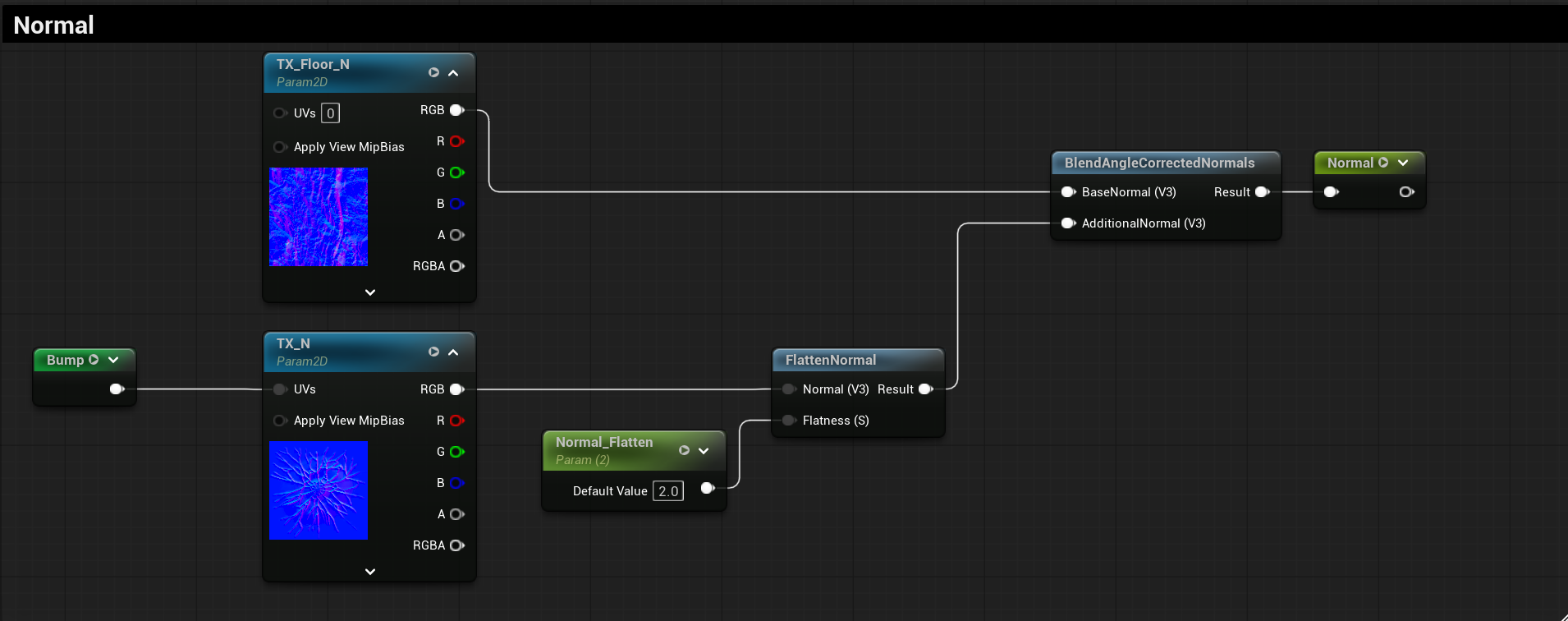Collapse the TX_Floor_N node with the header chevron
Image resolution: width=1568 pixels, height=621 pixels.
[453, 73]
